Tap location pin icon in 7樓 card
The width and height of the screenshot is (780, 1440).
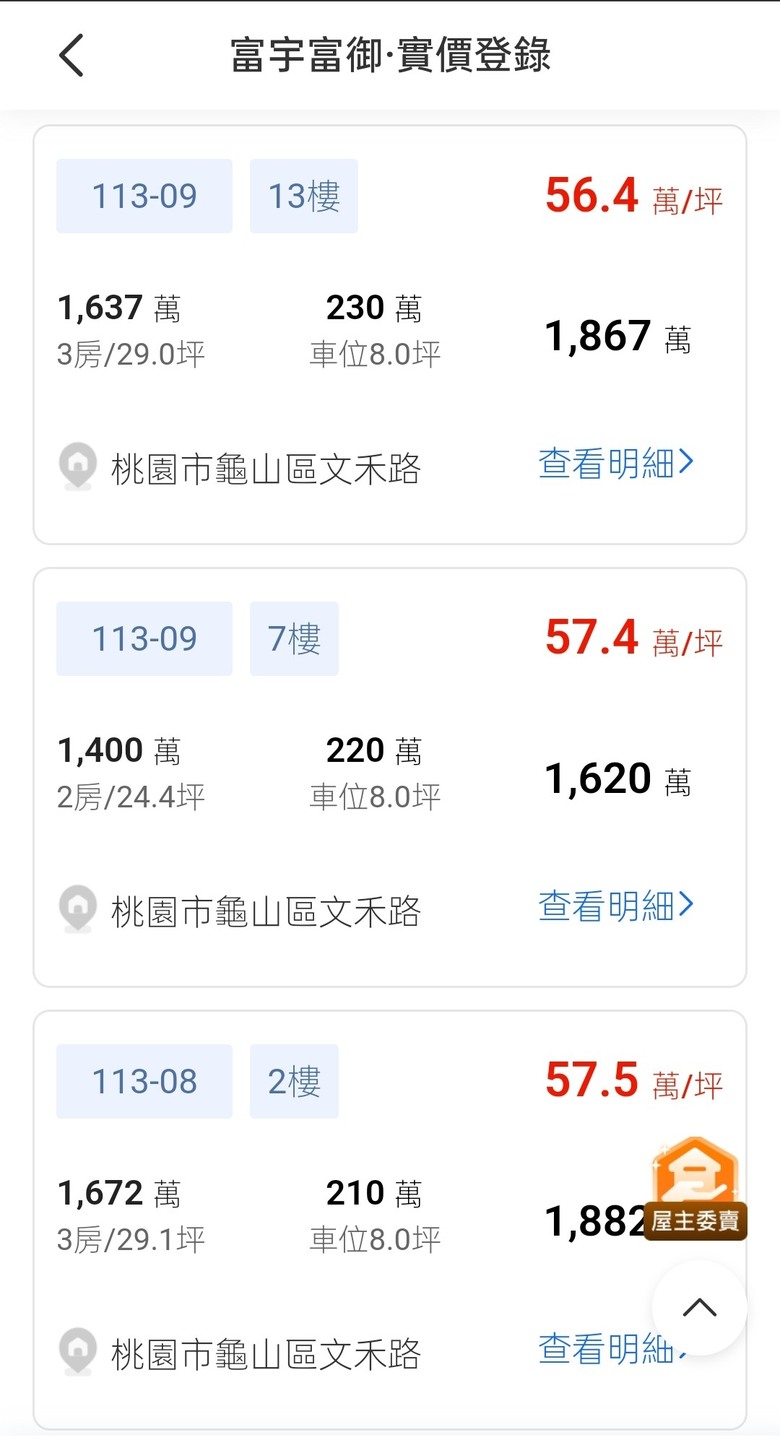[78, 910]
